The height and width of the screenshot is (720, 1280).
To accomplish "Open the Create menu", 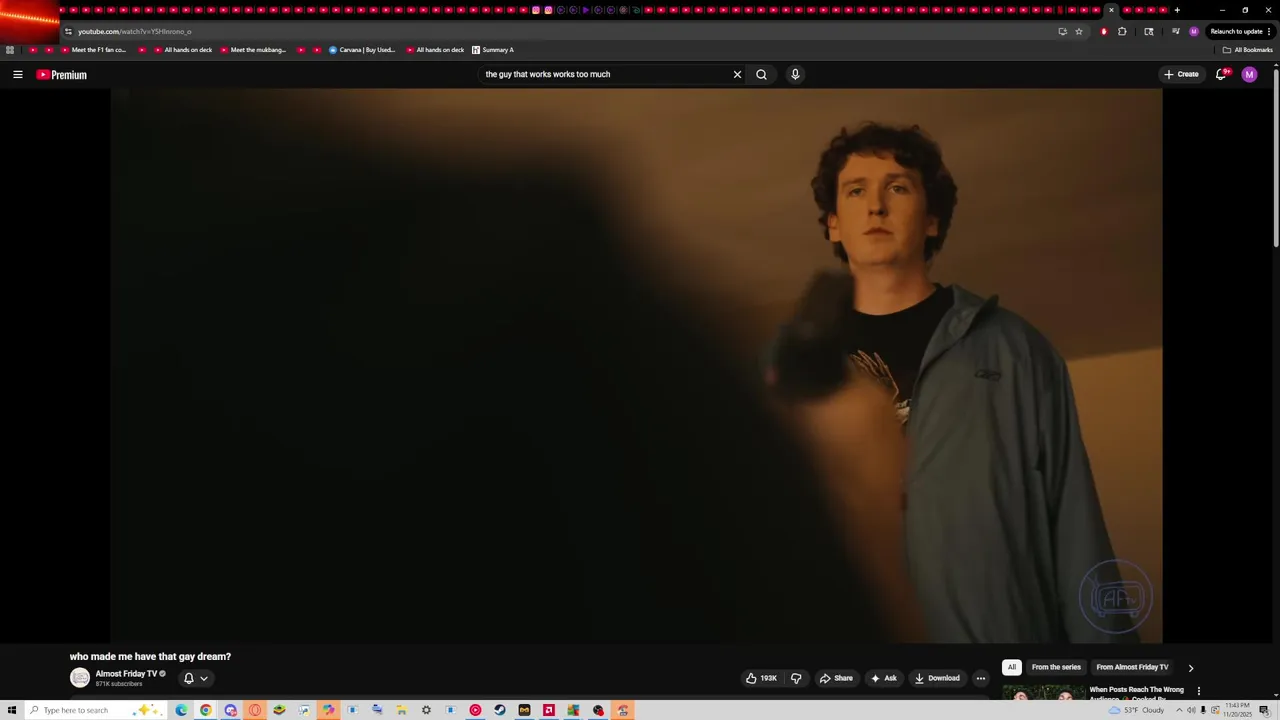I will point(1181,74).
